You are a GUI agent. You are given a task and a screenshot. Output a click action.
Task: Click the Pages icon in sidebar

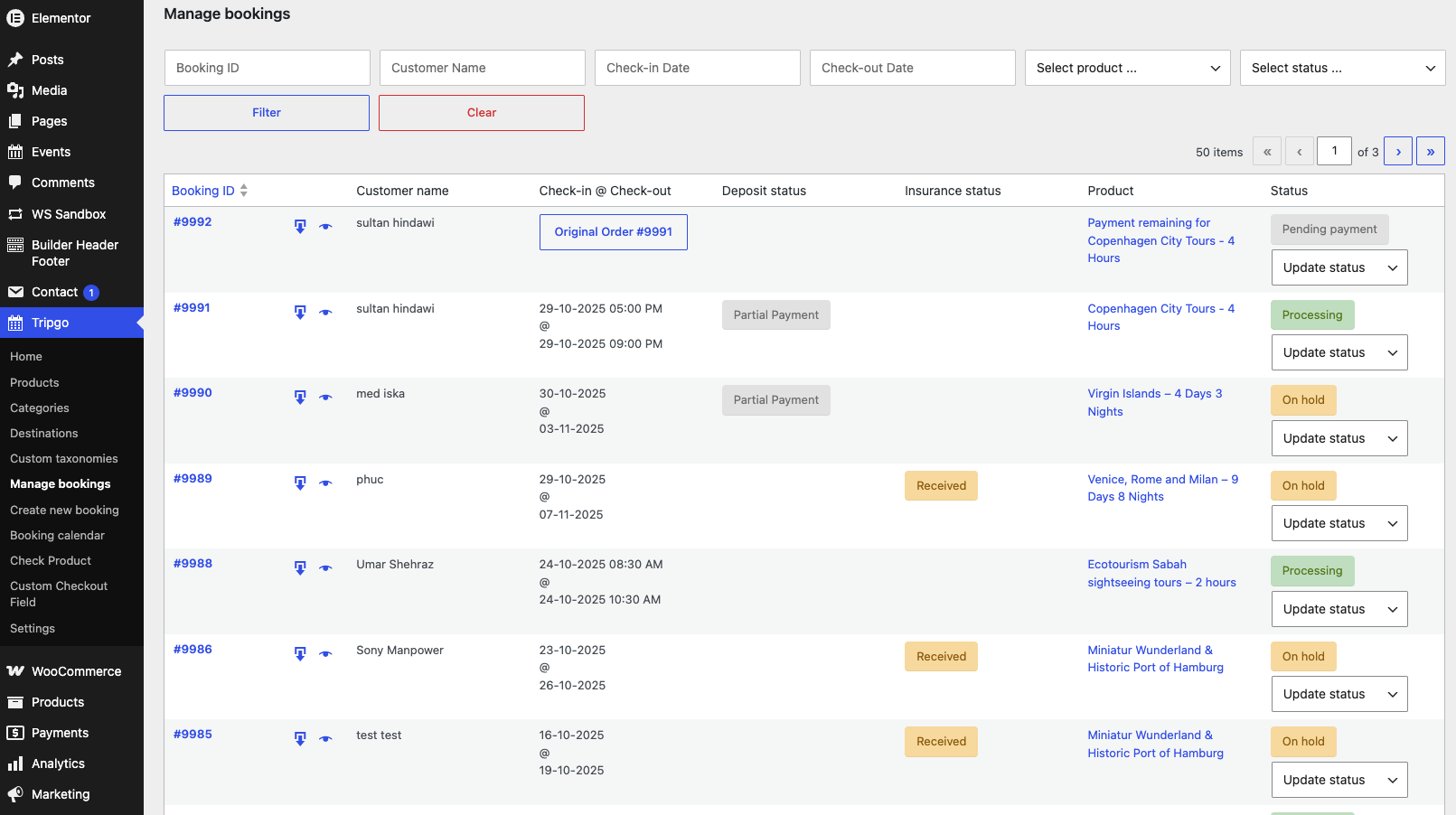[x=15, y=121]
